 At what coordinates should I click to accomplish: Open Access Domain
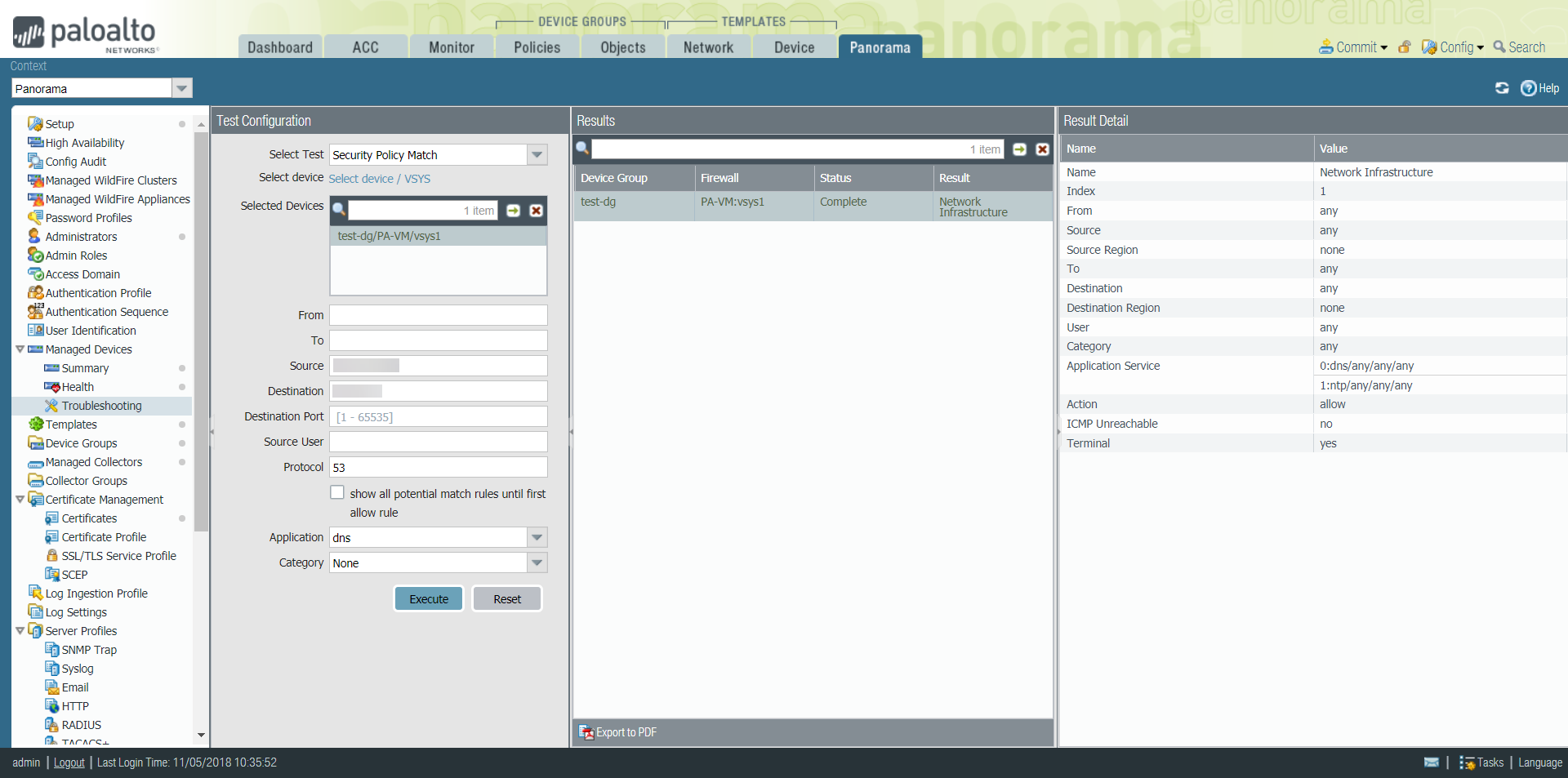click(x=82, y=274)
